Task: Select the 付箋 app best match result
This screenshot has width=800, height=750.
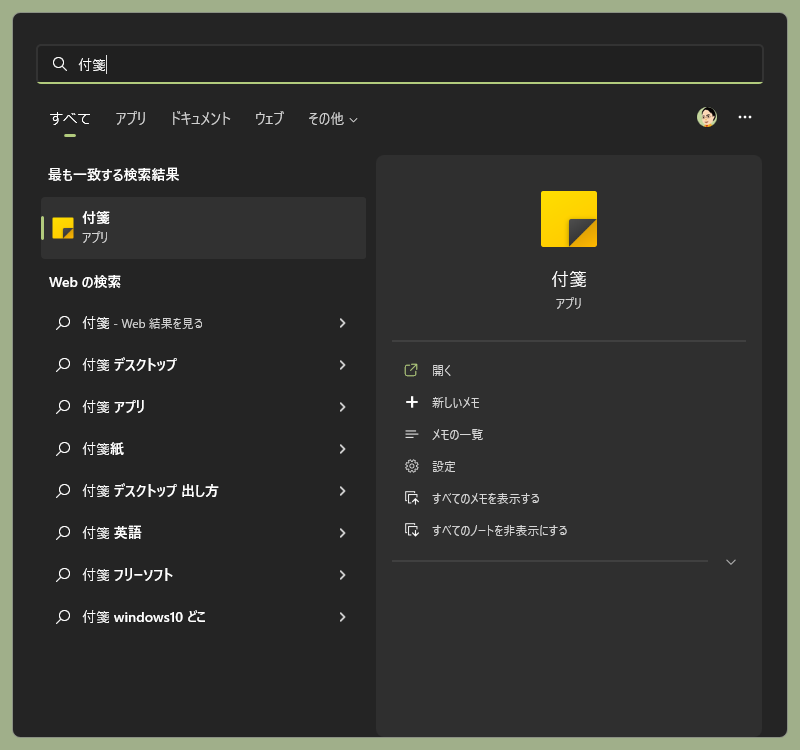Action: coord(204,228)
